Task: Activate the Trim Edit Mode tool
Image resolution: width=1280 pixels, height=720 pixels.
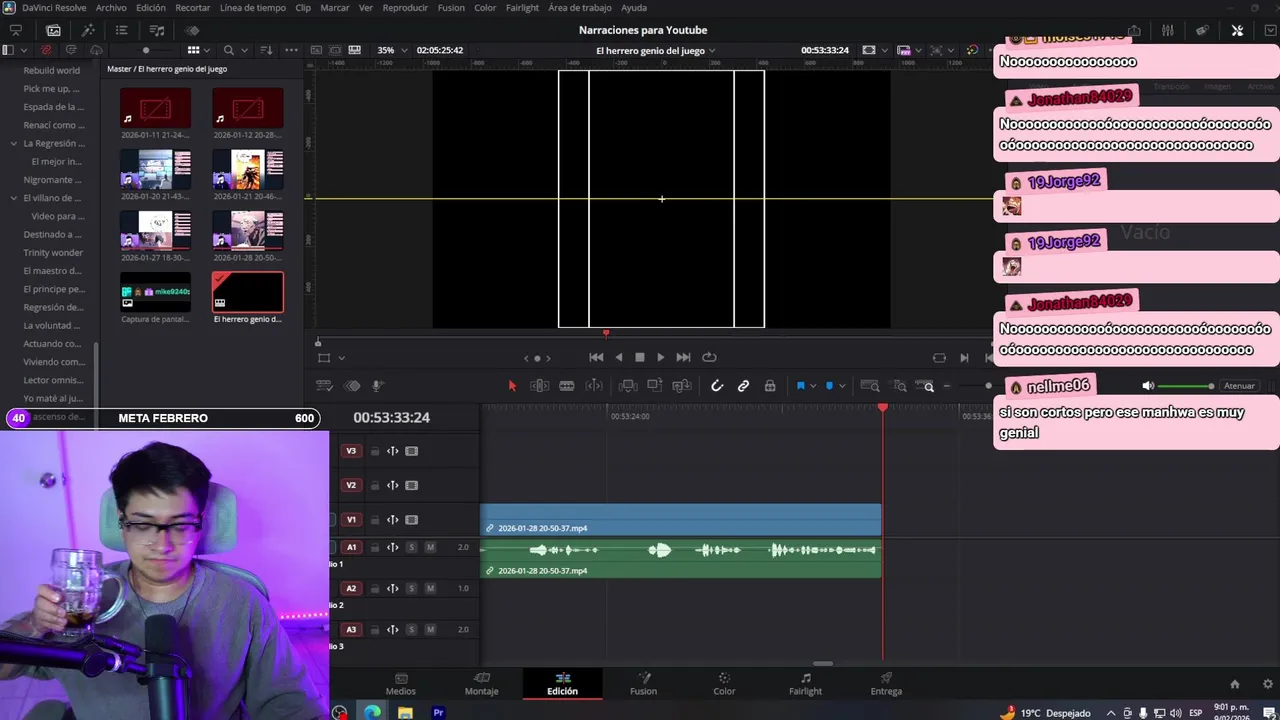Action: tap(539, 386)
